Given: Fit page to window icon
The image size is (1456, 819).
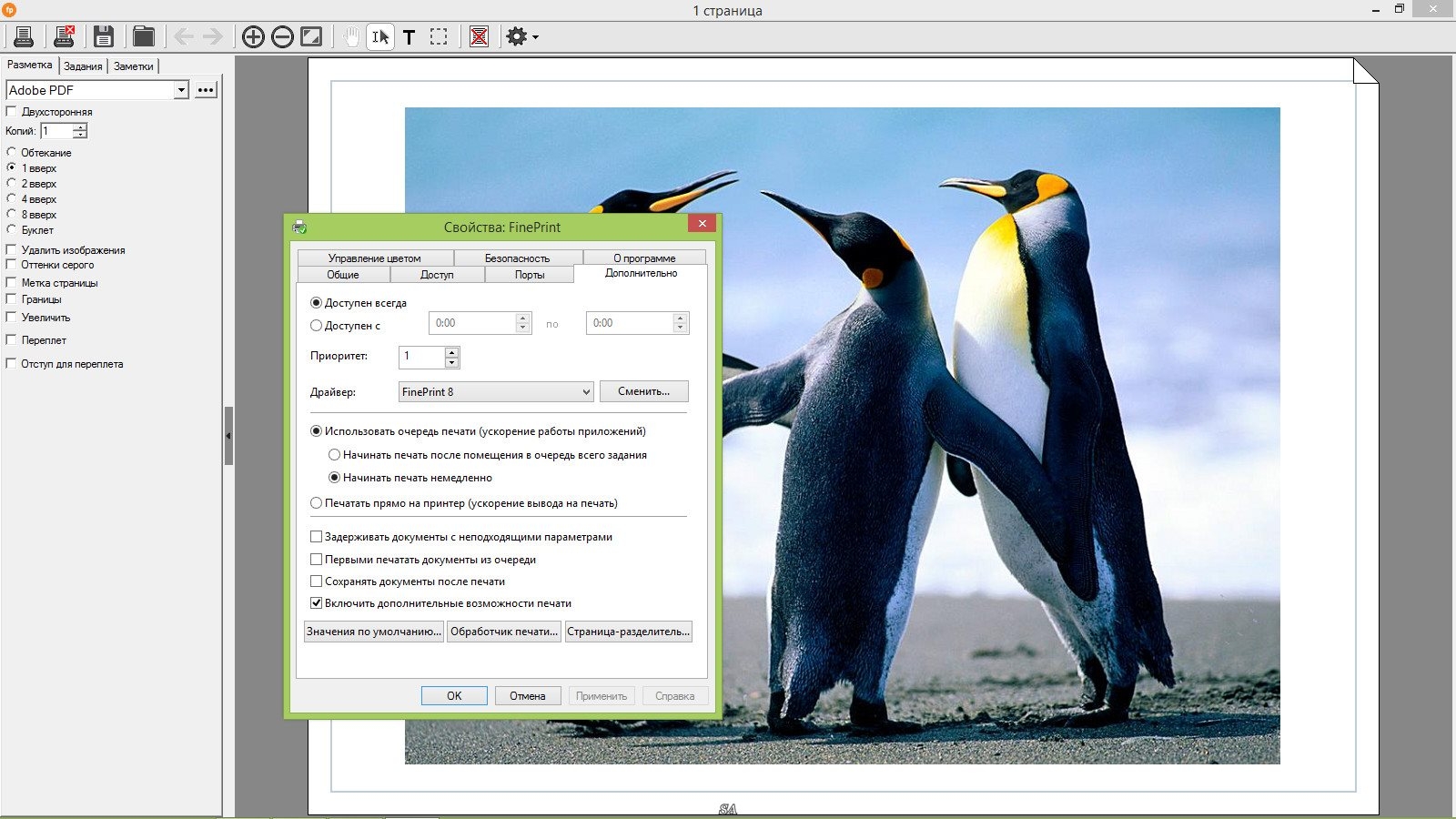Looking at the screenshot, I should (x=311, y=36).
